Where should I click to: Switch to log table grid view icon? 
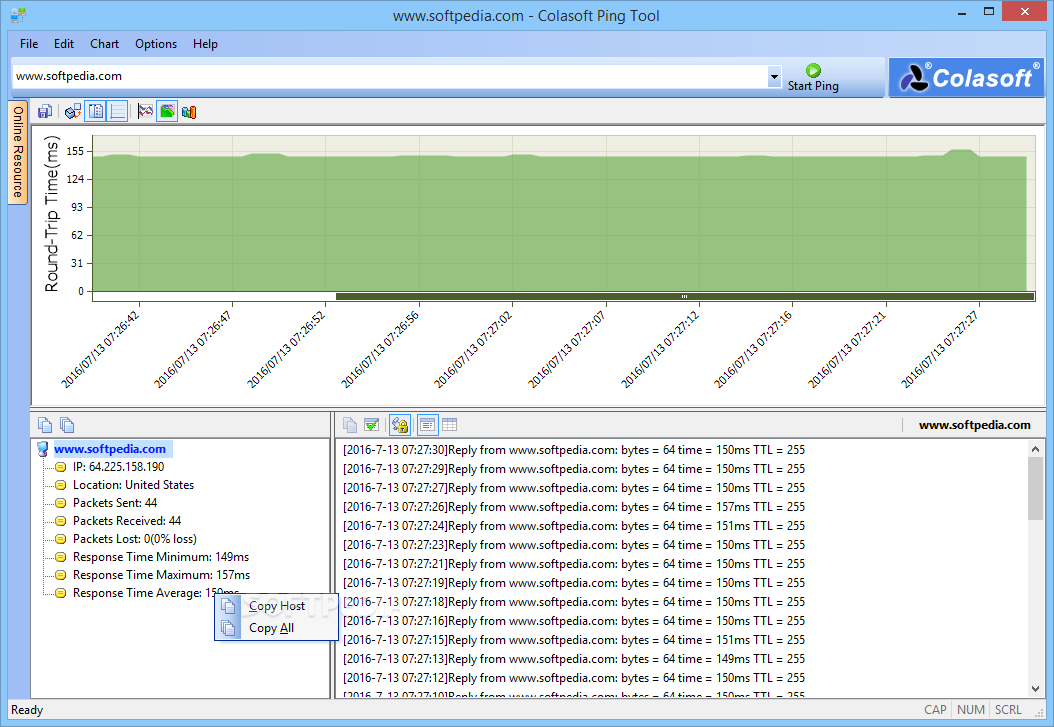tap(450, 425)
